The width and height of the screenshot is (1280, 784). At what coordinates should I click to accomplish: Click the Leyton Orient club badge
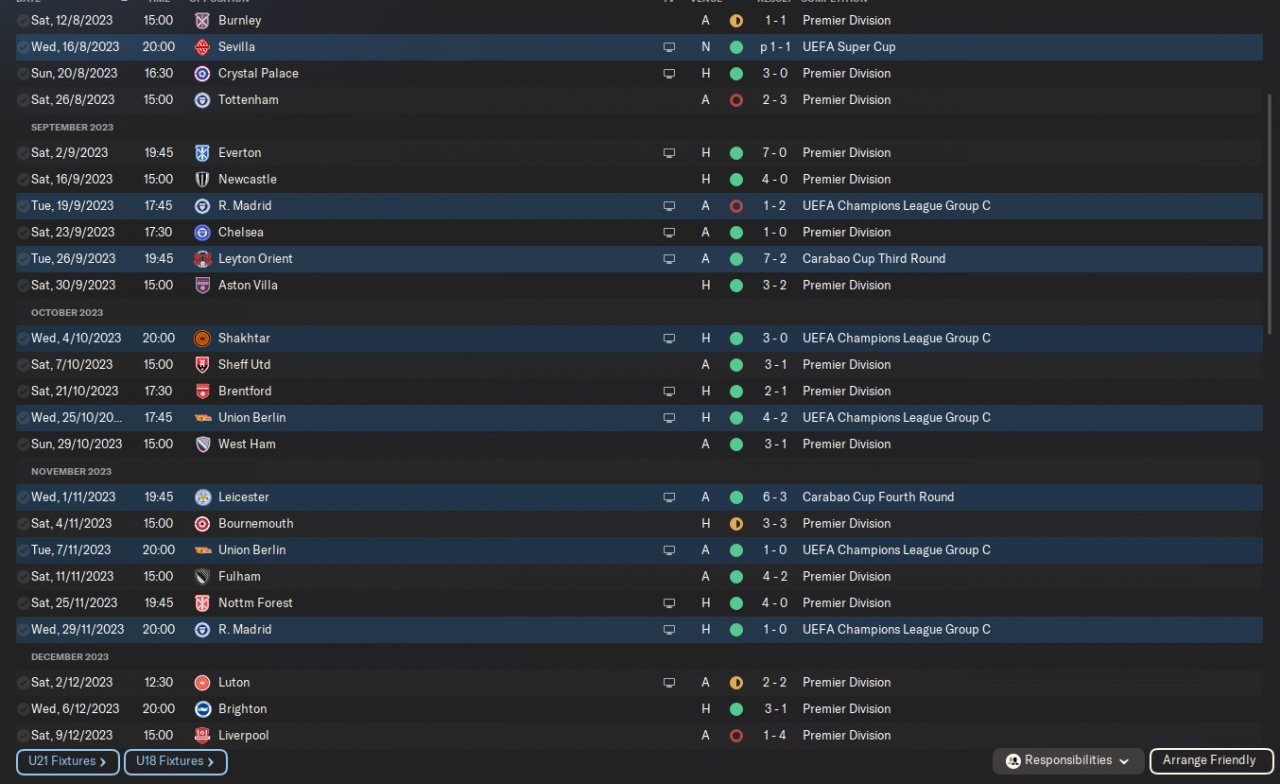point(202,259)
